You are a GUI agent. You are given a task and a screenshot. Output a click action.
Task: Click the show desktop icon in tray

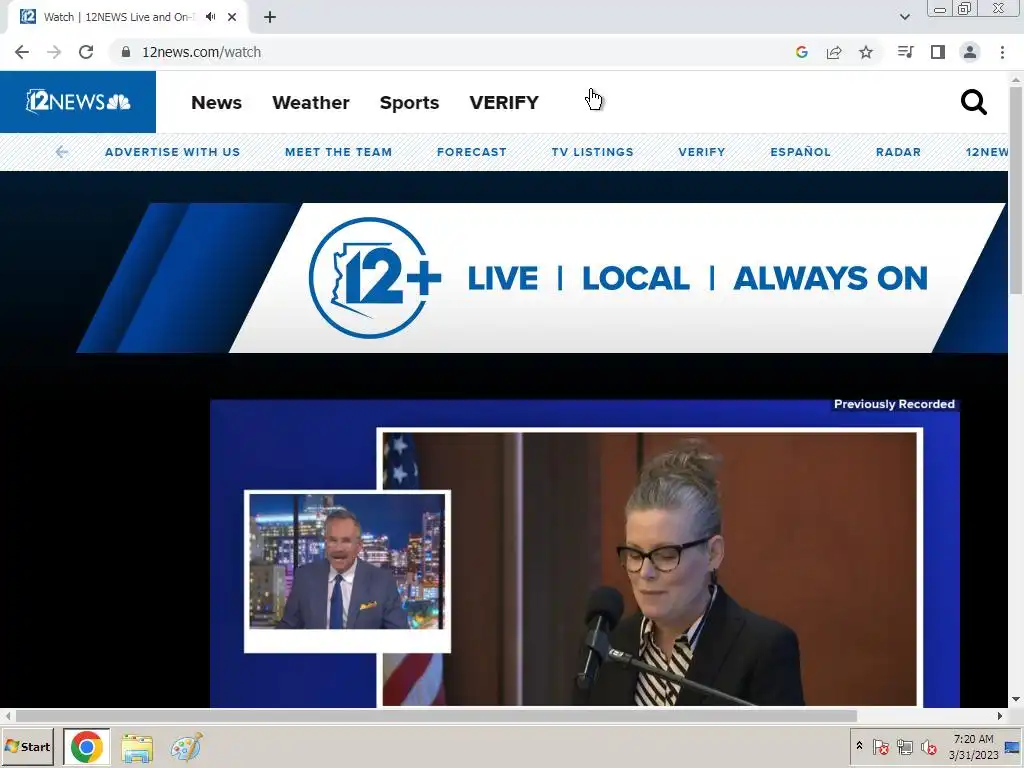point(1012,747)
